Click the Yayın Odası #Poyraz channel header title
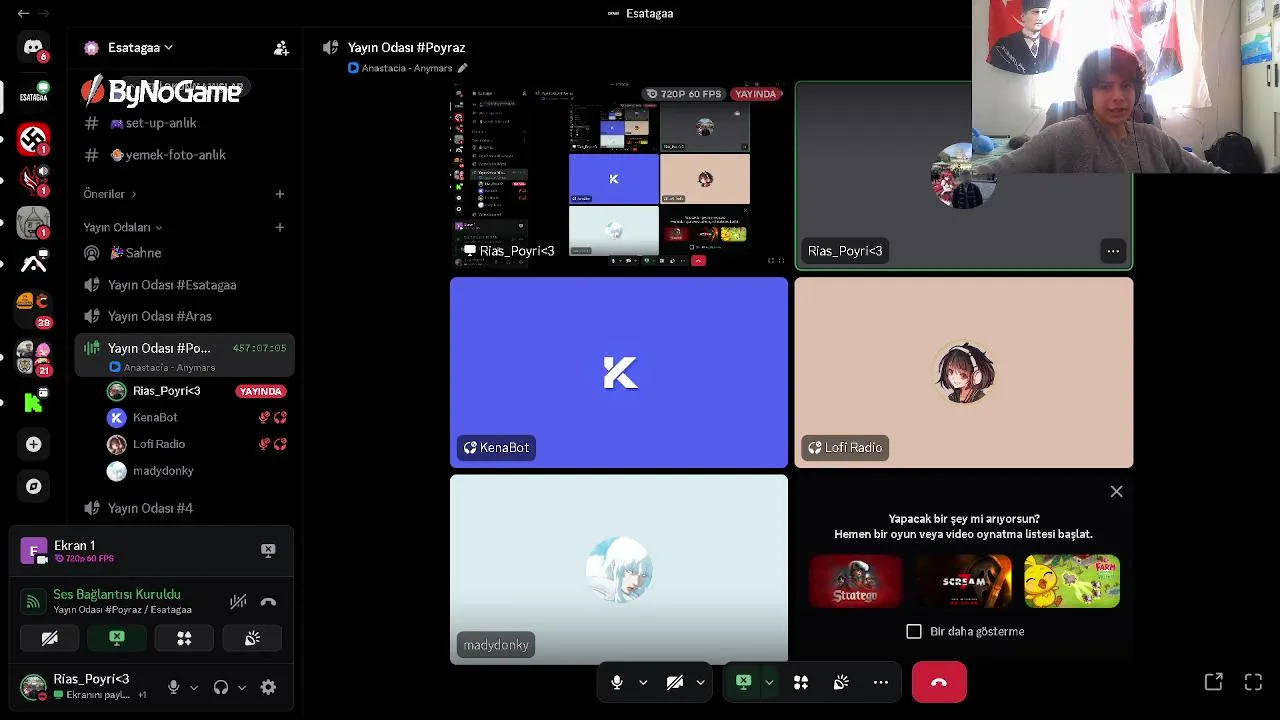The image size is (1280, 720). (406, 47)
